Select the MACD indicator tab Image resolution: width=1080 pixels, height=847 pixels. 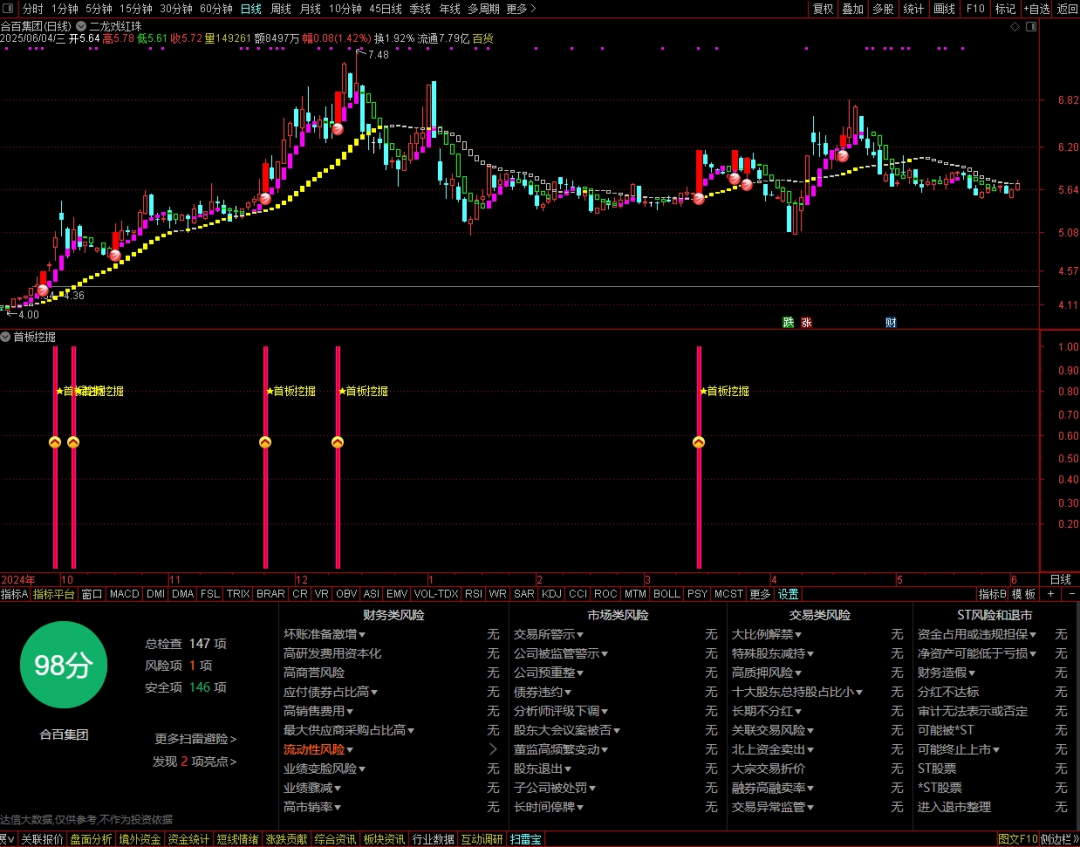tap(124, 594)
